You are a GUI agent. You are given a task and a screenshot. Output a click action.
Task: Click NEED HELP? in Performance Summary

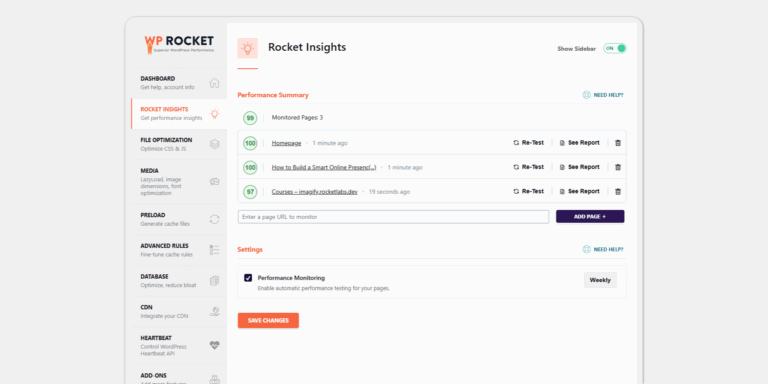coord(608,95)
